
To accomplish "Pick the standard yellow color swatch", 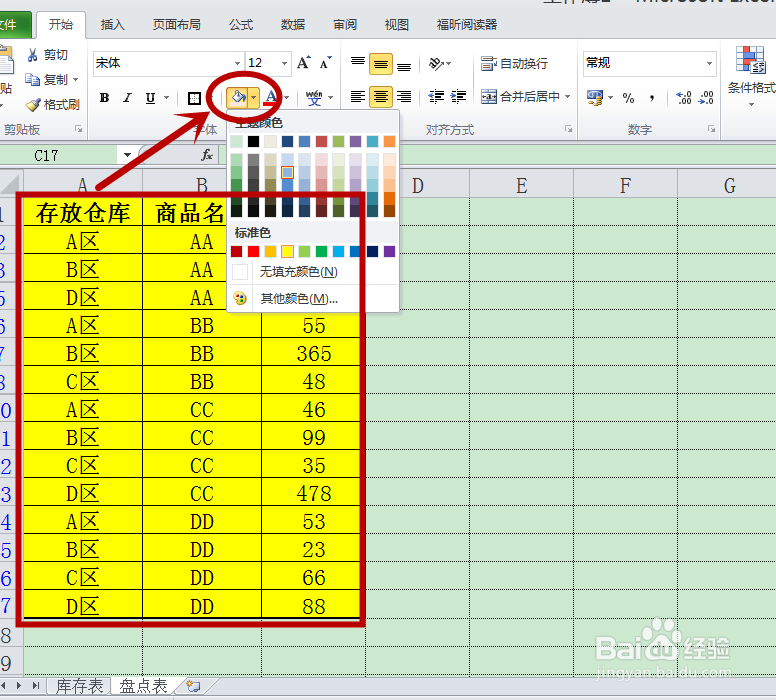I will point(288,251).
